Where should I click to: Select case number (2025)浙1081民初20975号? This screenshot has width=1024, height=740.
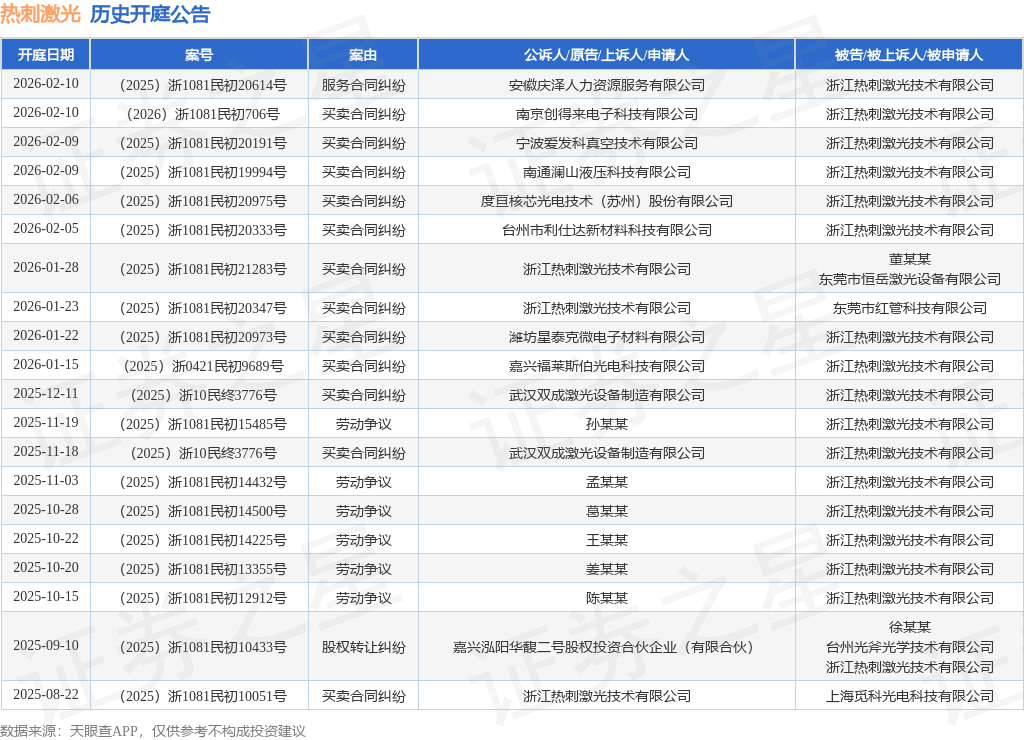tap(203, 201)
